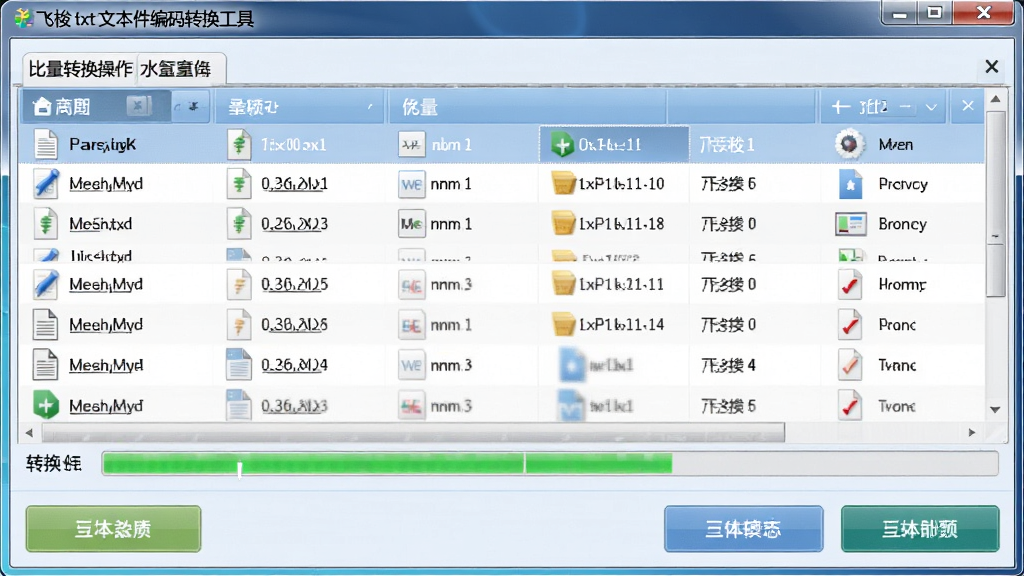Image resolution: width=1024 pixels, height=576 pixels.
Task: Click the version value 0.26.2023
Action: coord(295,224)
